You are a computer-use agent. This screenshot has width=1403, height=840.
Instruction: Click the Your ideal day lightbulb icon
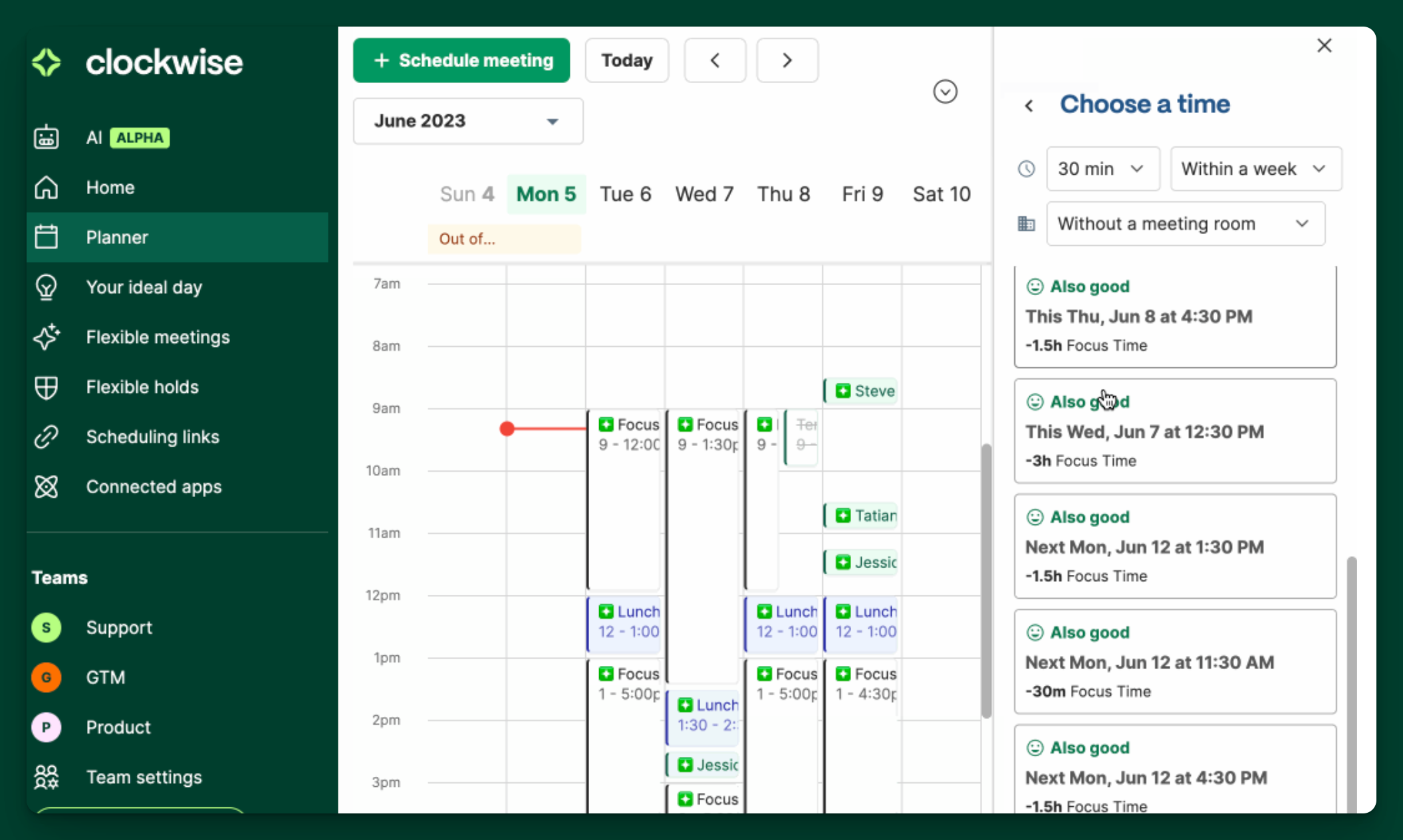pyautogui.click(x=46, y=287)
